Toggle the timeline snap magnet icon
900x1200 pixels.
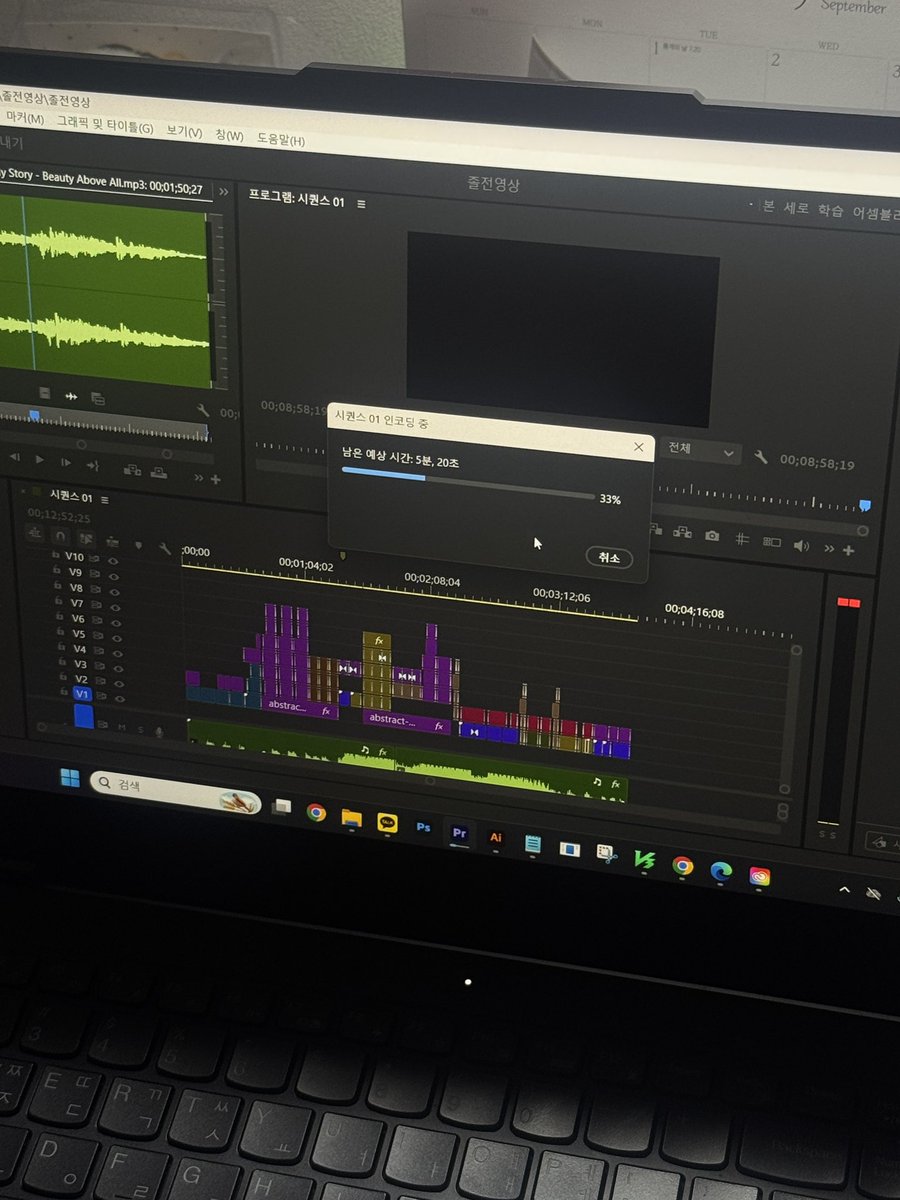click(59, 536)
